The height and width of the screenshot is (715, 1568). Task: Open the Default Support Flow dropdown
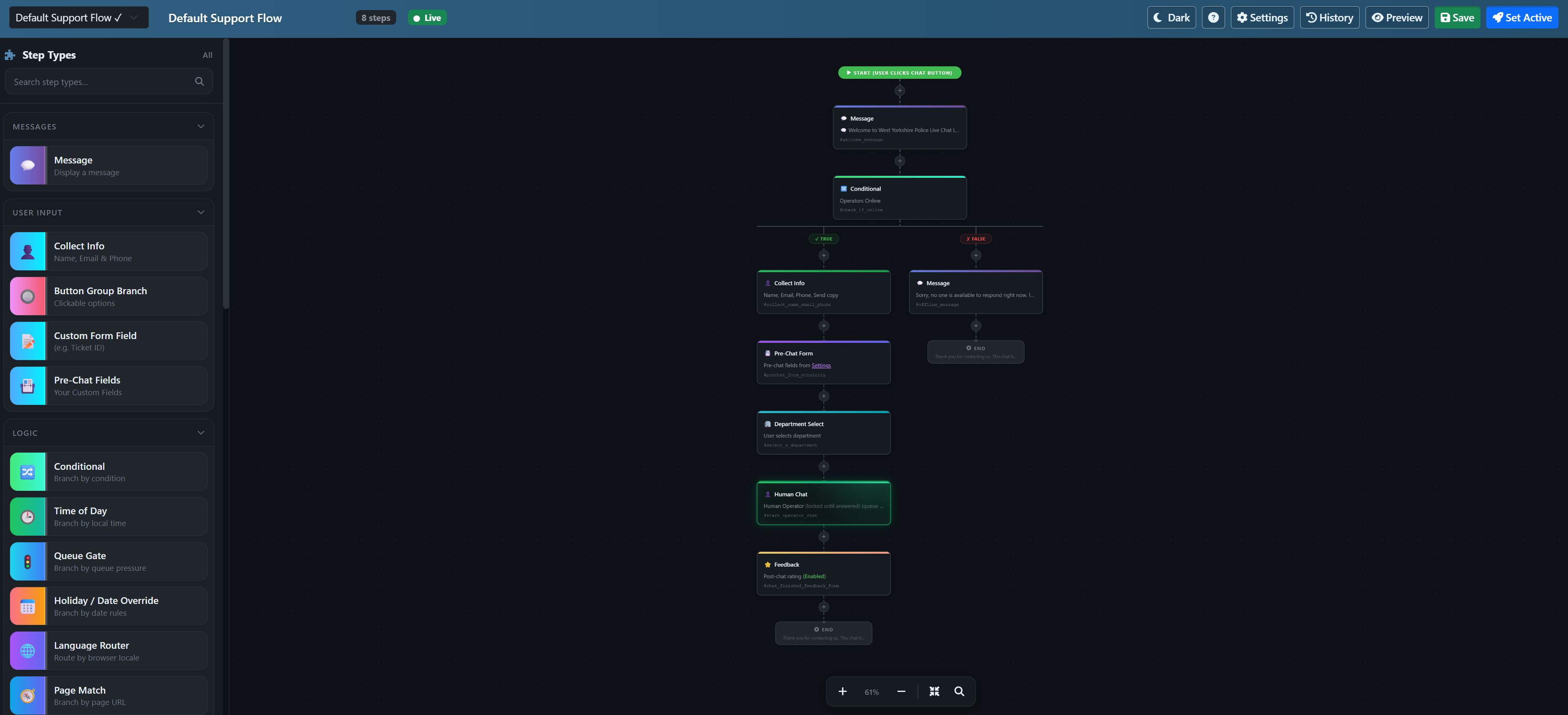tap(78, 17)
